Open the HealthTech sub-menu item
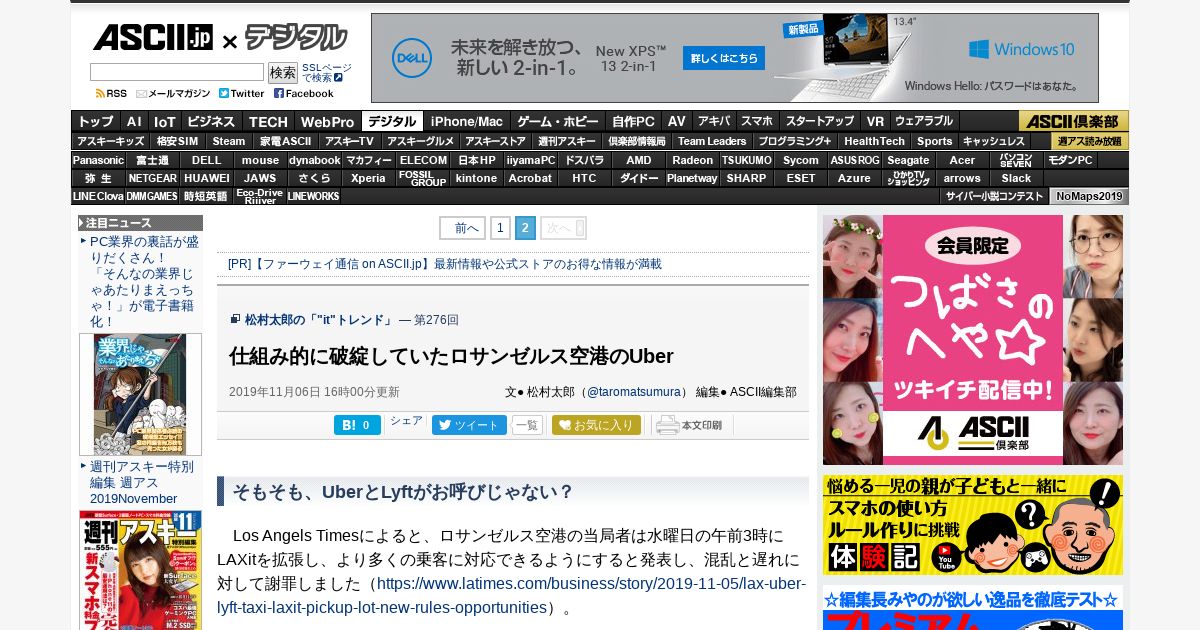 (874, 141)
